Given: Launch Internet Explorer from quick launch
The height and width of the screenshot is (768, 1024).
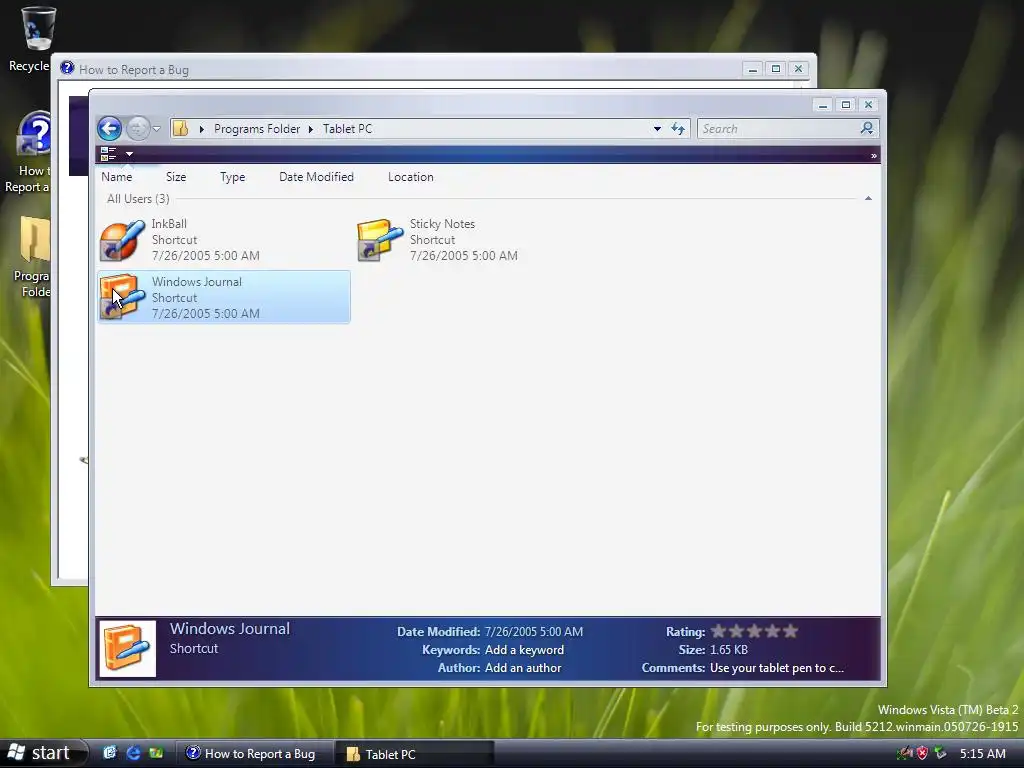Looking at the screenshot, I should (x=133, y=753).
